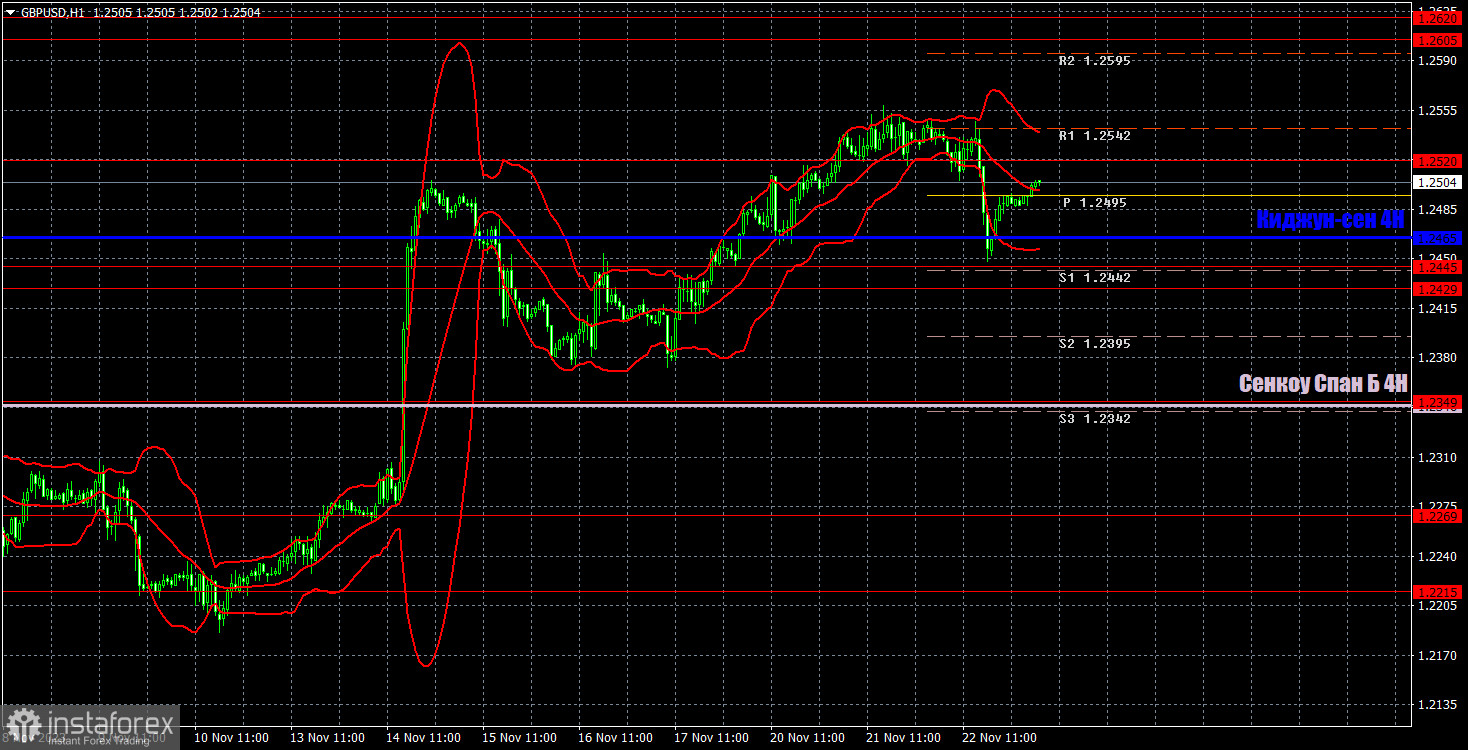
Task: Click the 13 Nov 11:00 time label
Action: click(x=326, y=738)
